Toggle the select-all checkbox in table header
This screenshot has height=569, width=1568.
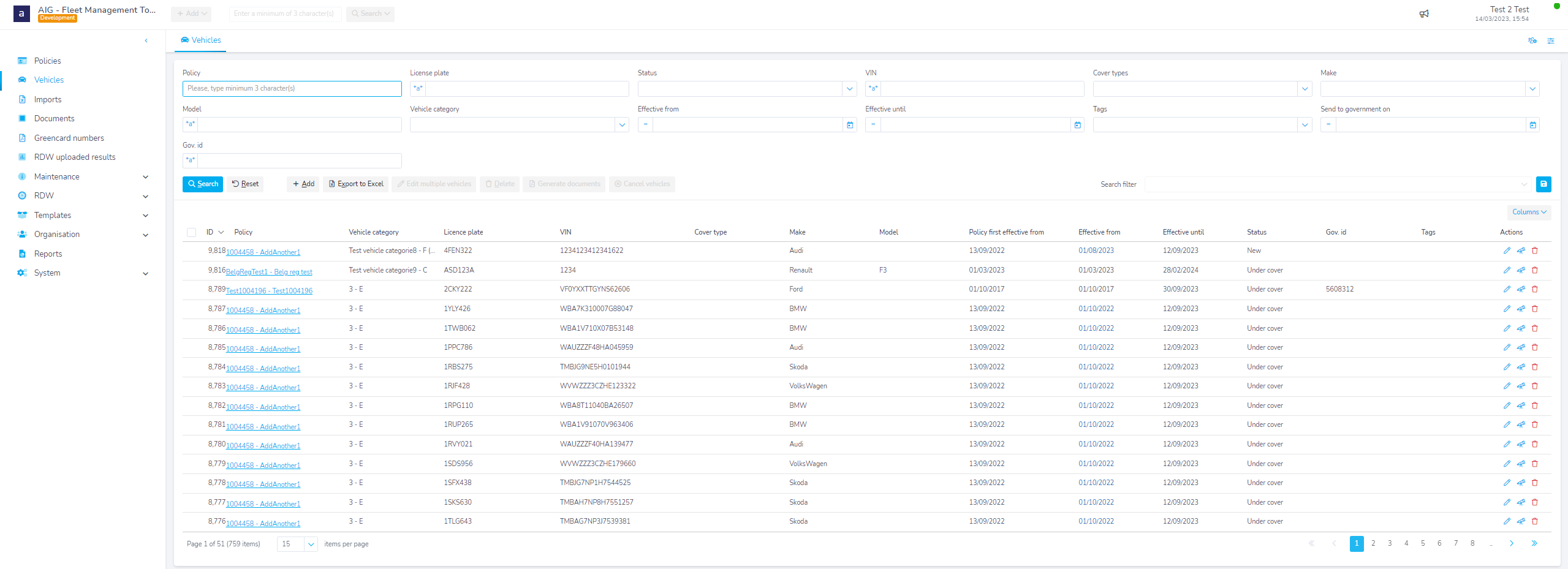click(191, 232)
